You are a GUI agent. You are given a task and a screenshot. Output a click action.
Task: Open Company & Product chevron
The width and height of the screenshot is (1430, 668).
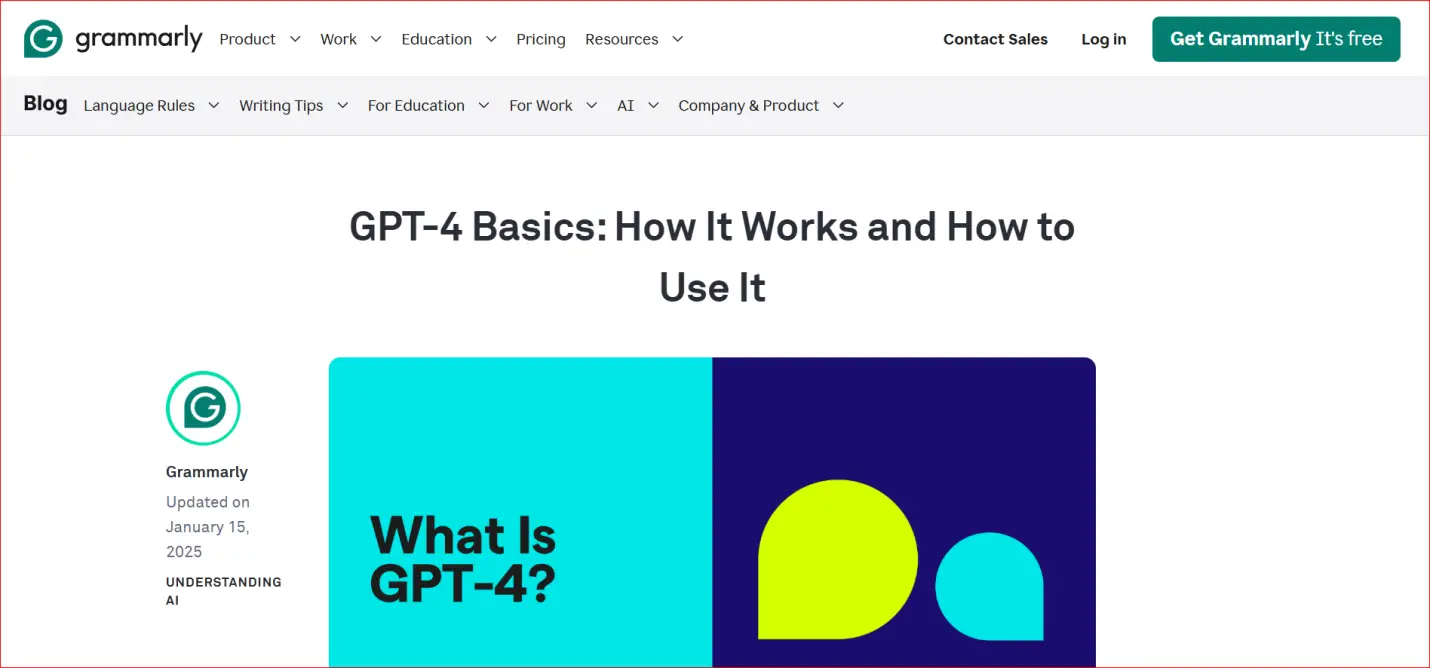point(838,105)
